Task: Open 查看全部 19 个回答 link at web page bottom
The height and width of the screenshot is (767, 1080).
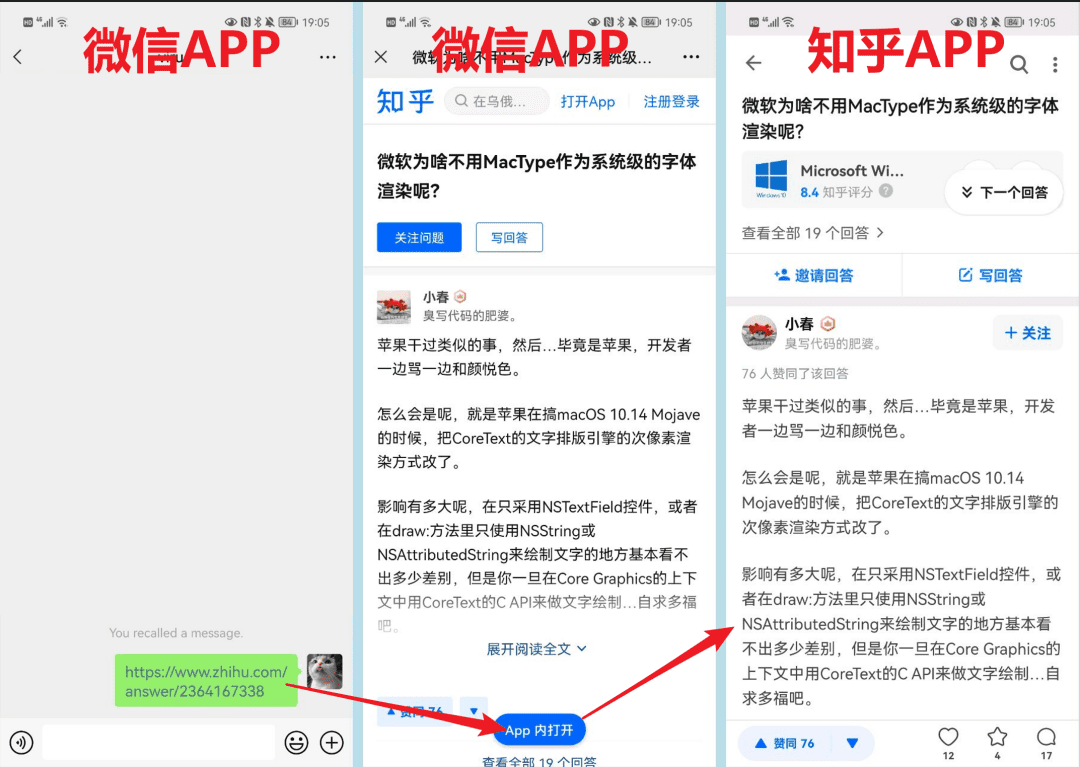Action: click(539, 761)
